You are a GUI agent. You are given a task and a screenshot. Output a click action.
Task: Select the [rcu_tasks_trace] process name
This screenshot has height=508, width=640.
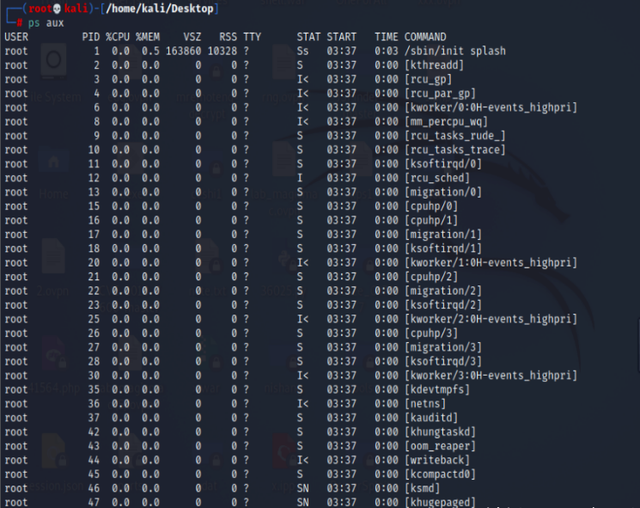(x=455, y=150)
